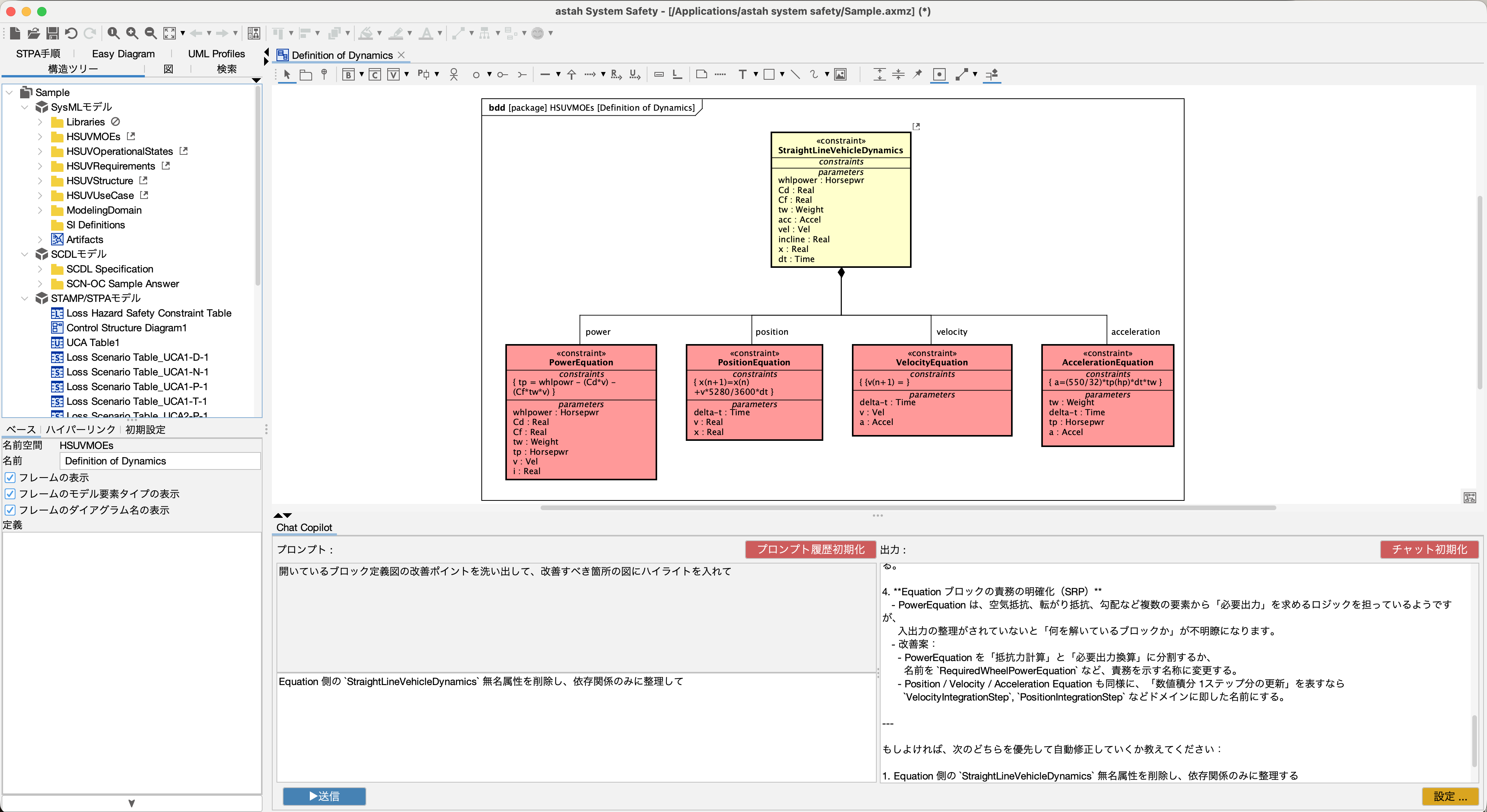Image resolution: width=1487 pixels, height=812 pixels.
Task: Toggle フレームのモデル要素タイプの表示 off
Action: [10, 493]
